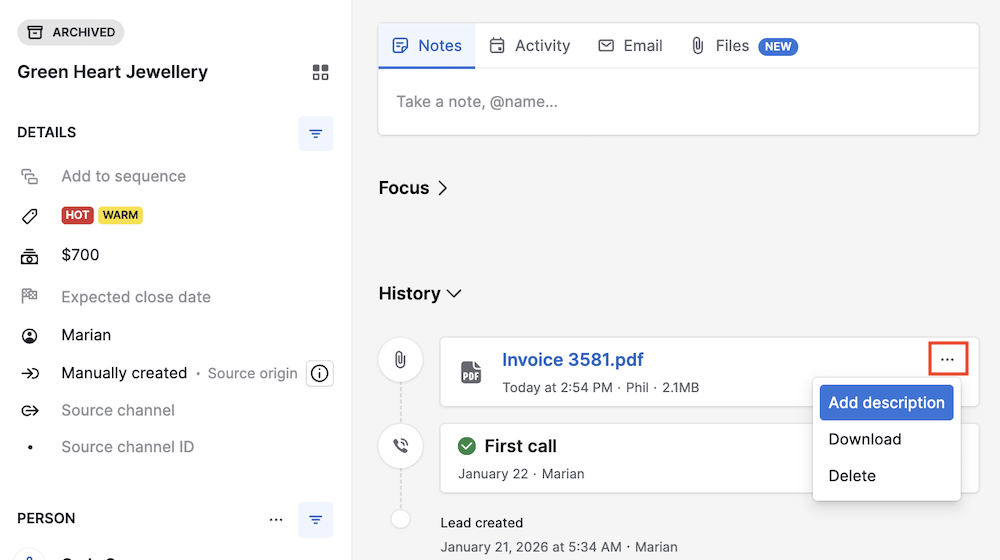
Task: Open the Details filter icon button
Action: coord(316,133)
